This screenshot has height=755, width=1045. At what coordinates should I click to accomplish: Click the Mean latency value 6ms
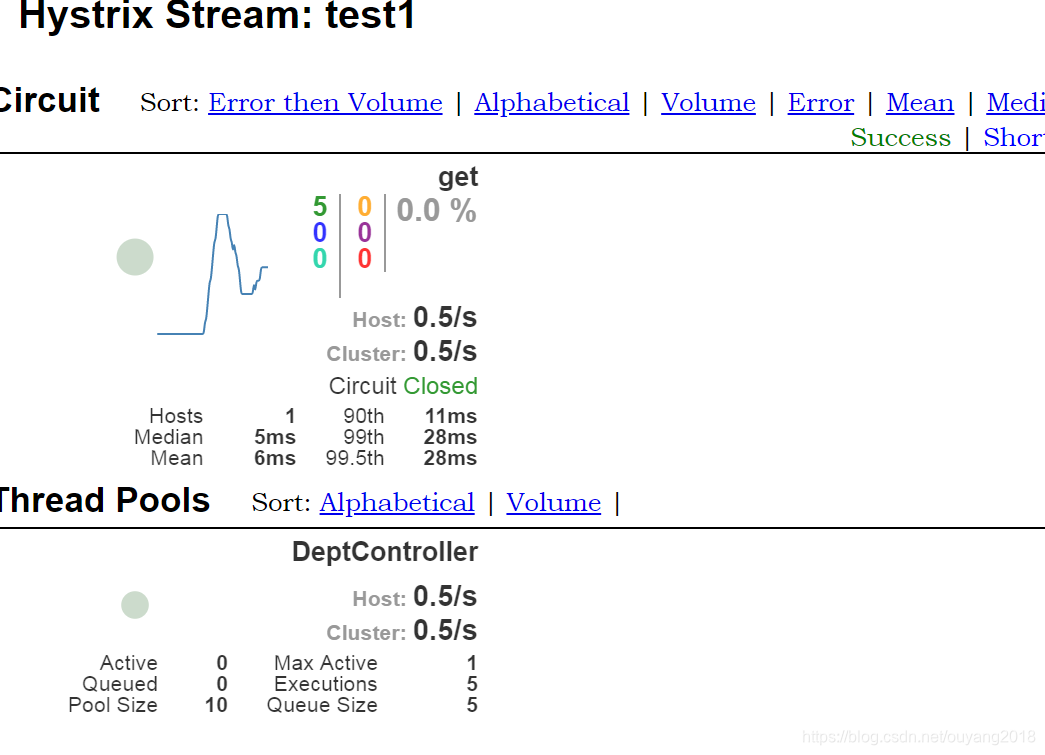(275, 458)
